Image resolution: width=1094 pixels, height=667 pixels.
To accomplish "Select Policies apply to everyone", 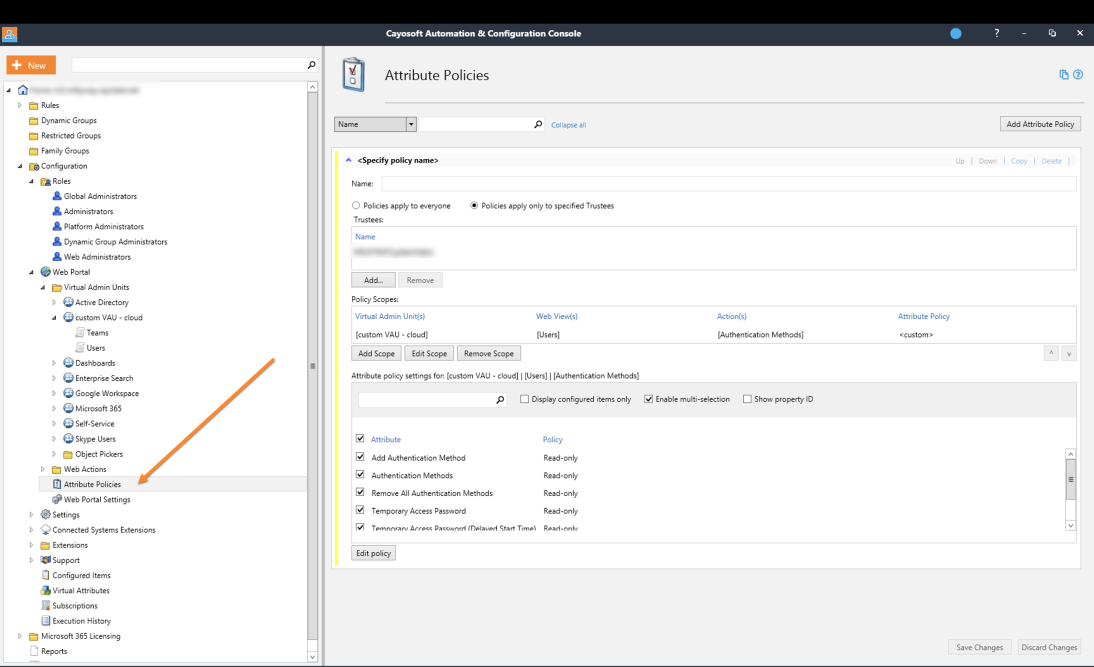I will tap(356, 206).
